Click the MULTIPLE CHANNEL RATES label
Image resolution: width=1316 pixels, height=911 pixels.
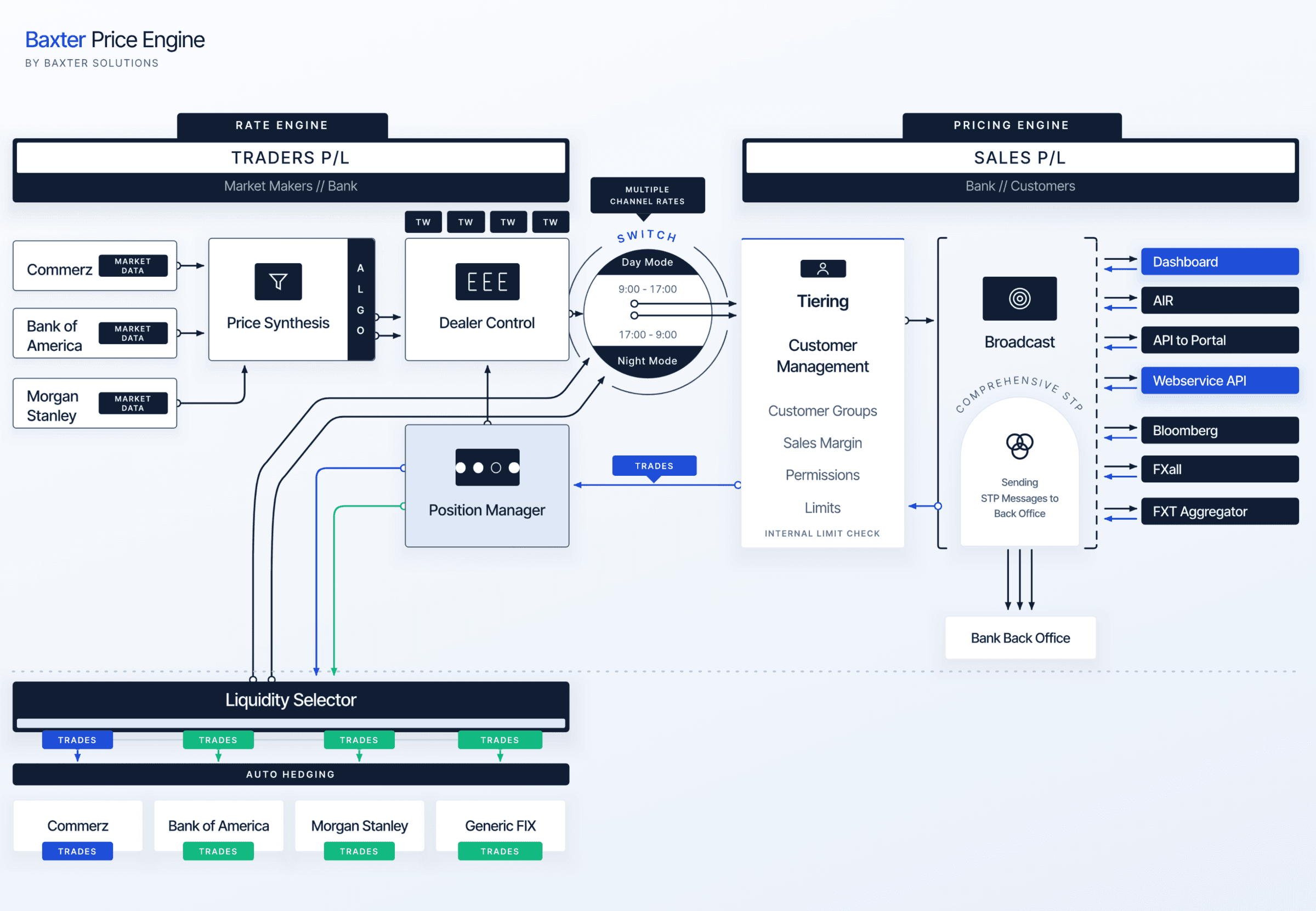click(x=648, y=196)
